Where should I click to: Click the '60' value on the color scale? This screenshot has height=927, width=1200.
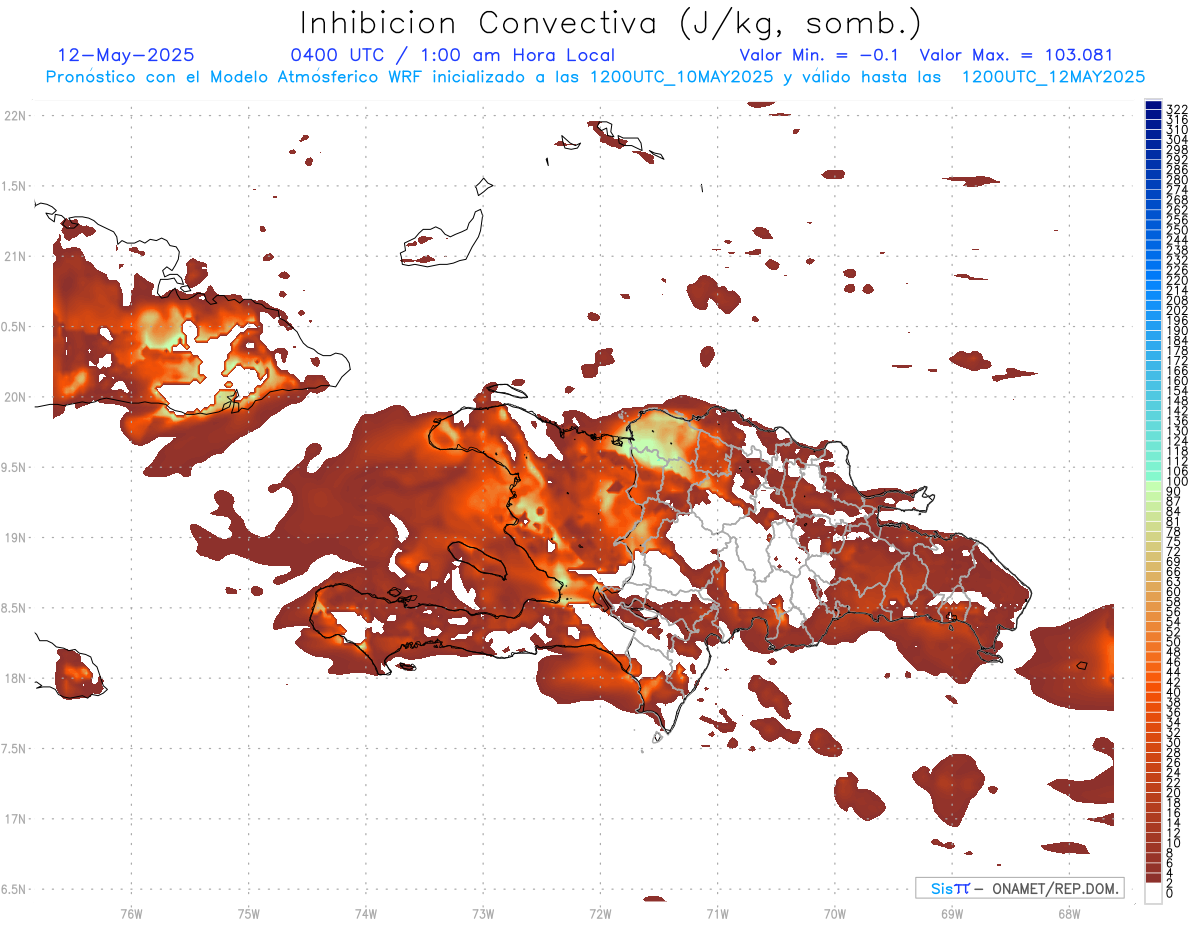(1174, 591)
